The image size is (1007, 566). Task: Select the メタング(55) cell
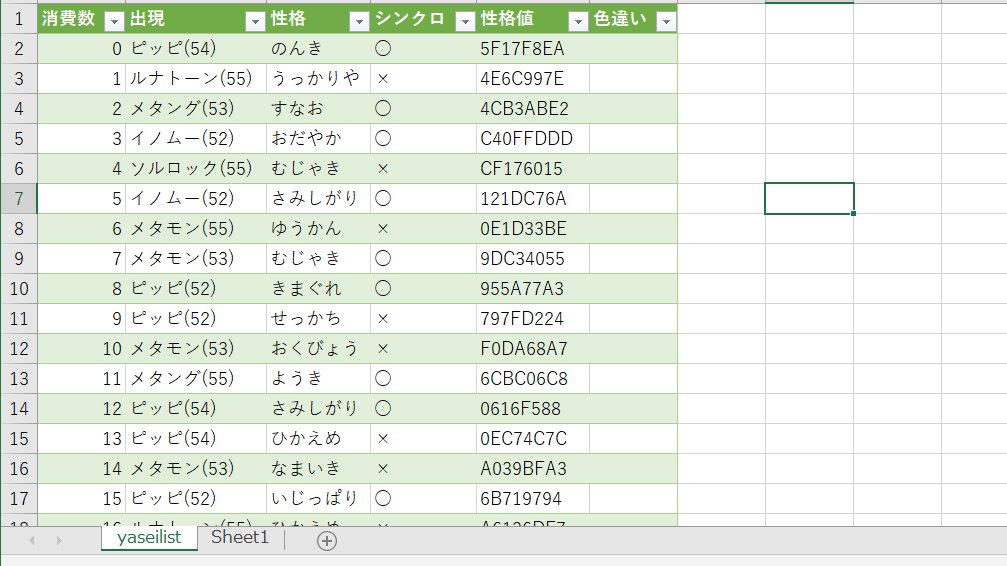click(195, 378)
